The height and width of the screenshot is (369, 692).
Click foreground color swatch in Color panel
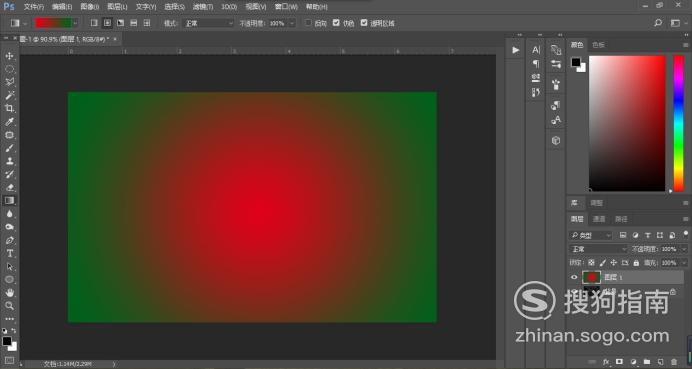(576, 62)
